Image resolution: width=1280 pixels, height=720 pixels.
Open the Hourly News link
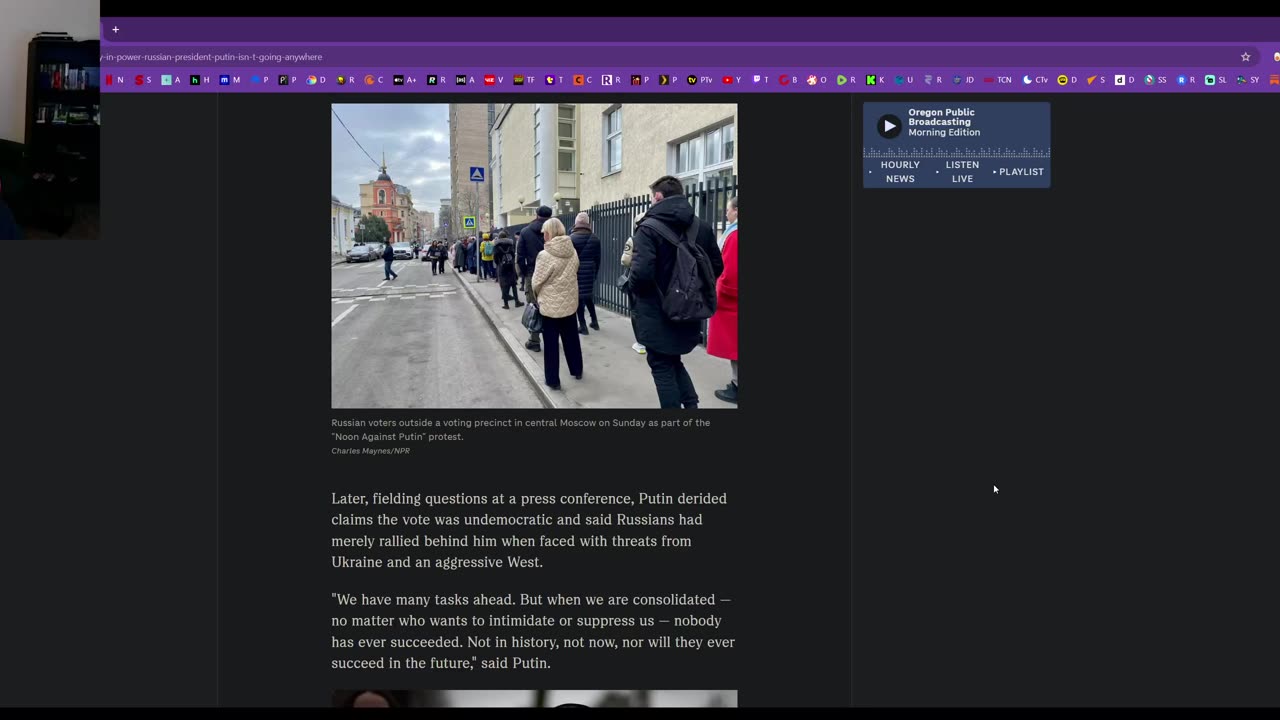900,172
